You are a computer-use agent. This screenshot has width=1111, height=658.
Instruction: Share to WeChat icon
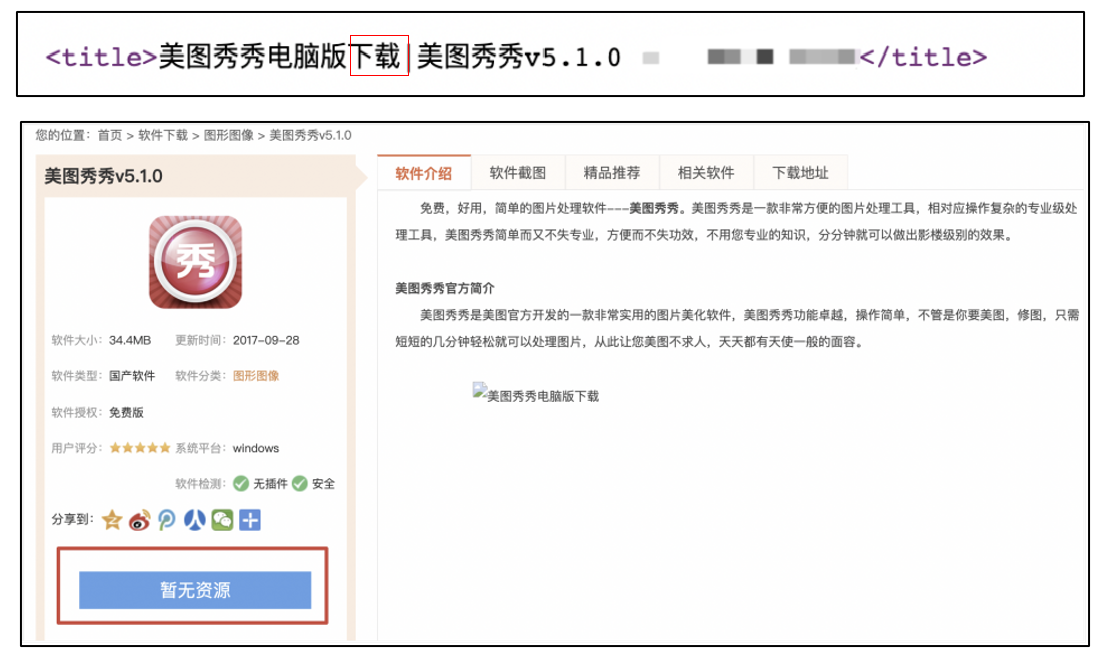point(222,520)
